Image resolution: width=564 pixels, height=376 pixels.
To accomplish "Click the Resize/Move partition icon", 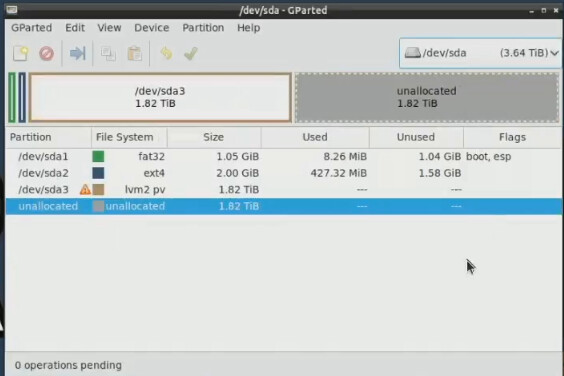I will click(77, 54).
